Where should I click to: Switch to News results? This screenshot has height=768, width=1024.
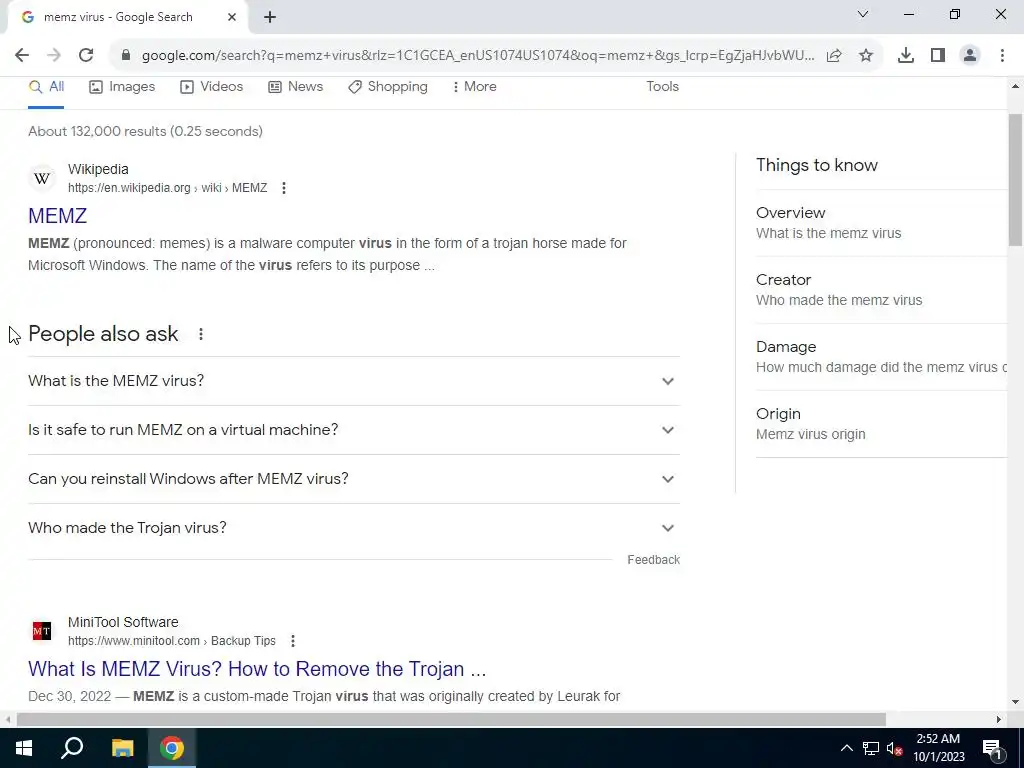pyautogui.click(x=296, y=87)
